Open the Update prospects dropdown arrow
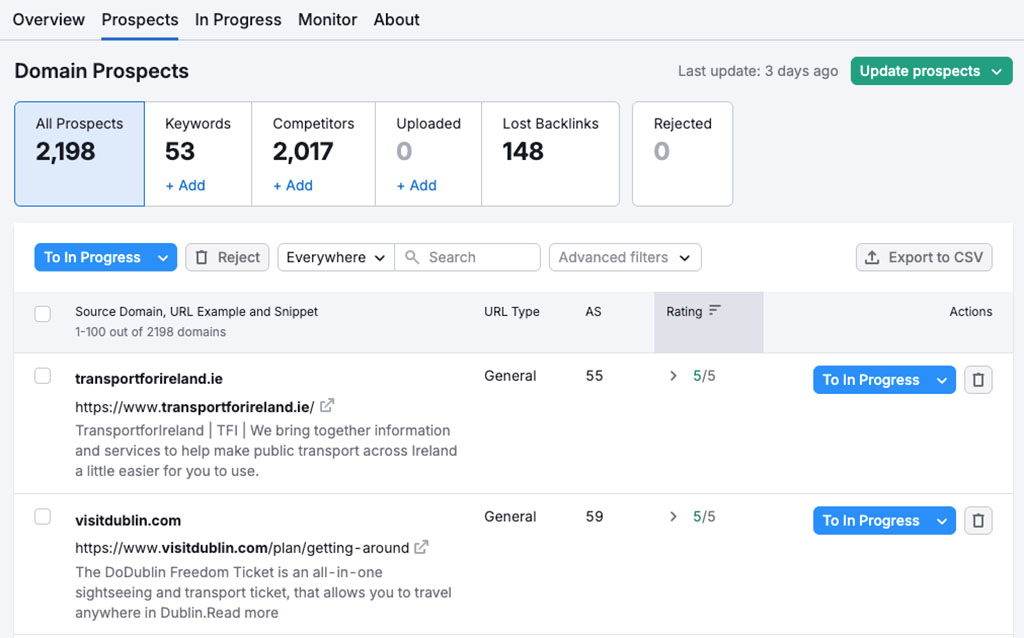 point(997,71)
